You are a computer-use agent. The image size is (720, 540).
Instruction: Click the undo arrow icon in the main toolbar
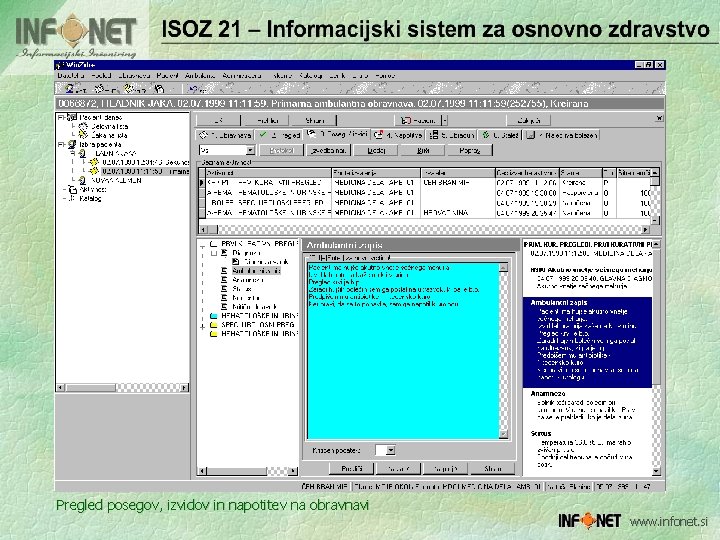[194, 89]
